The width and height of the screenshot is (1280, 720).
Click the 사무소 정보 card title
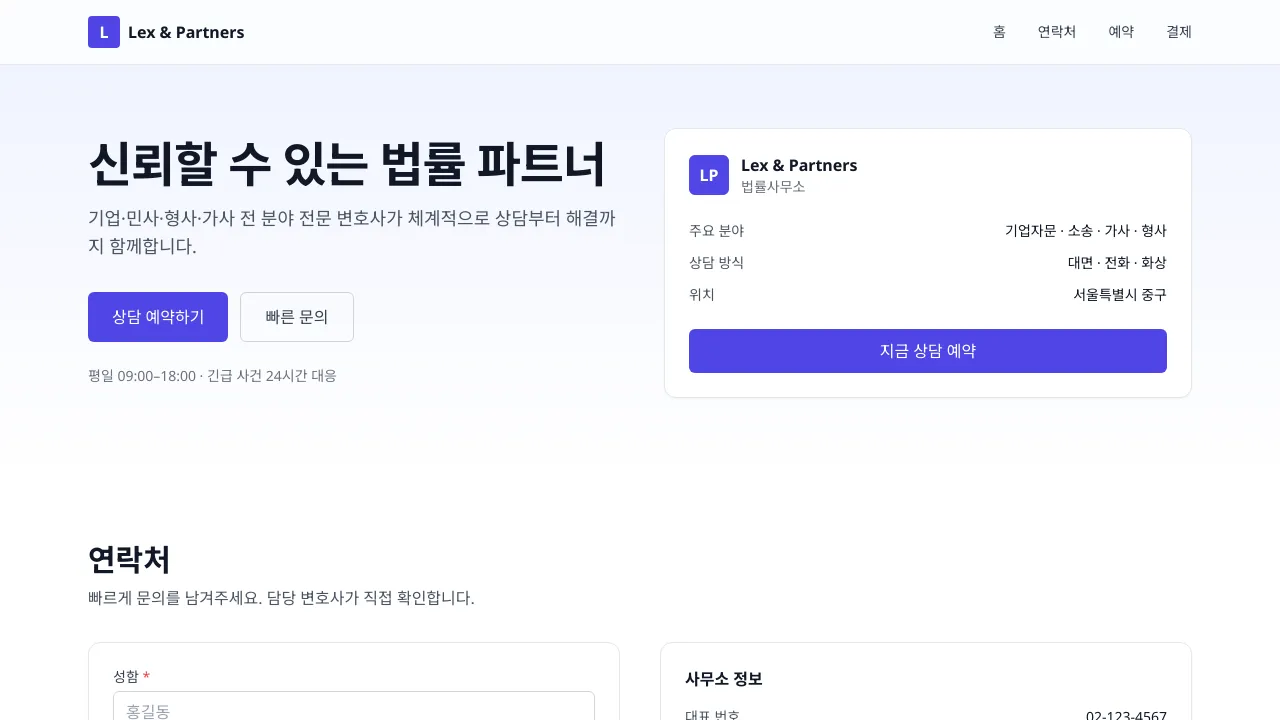723,679
